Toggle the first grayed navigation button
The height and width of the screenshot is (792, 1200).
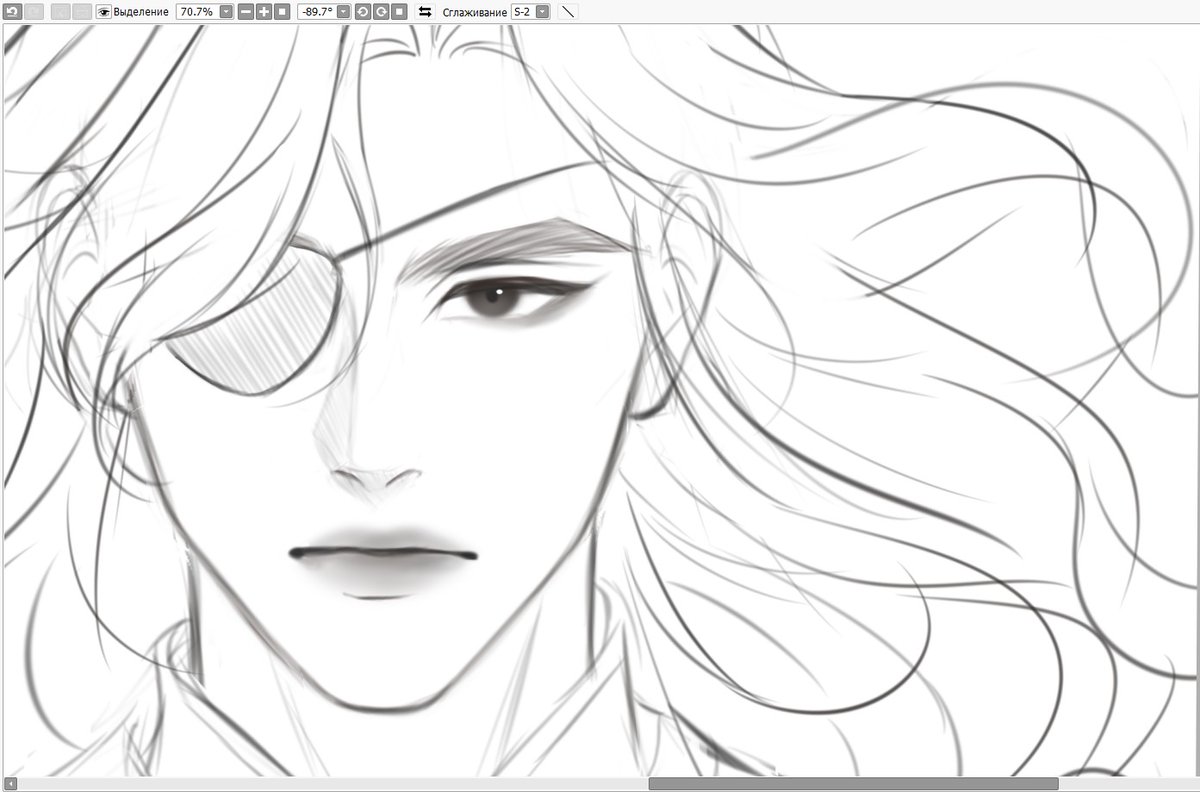60,12
